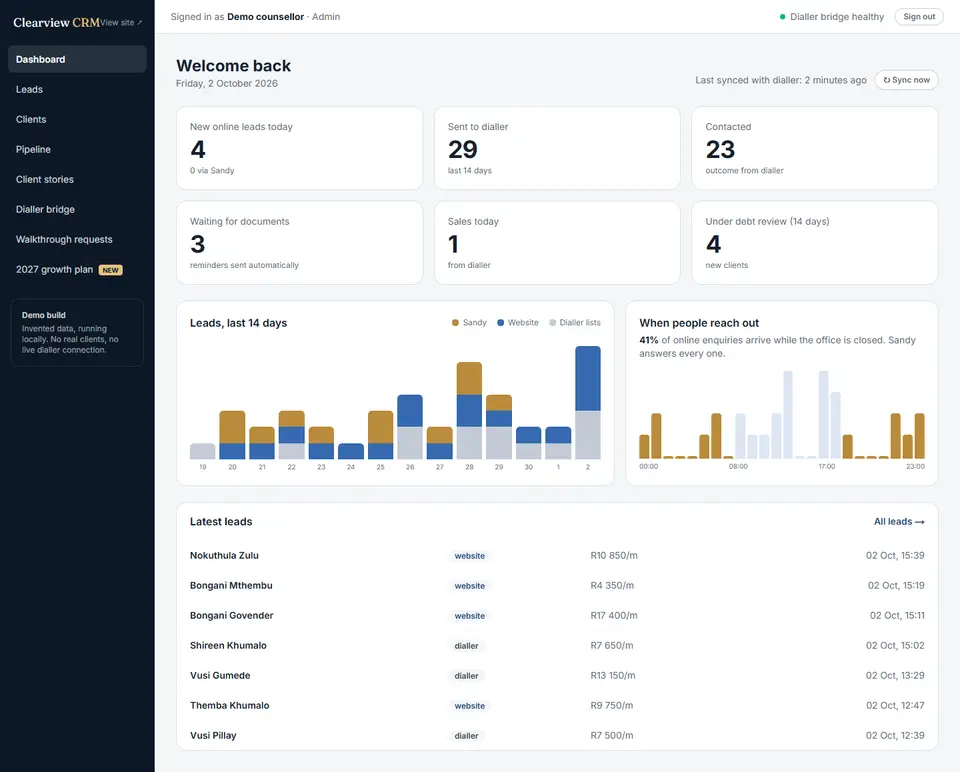Click the 02 Oct, 12:39 timestamp

[x=894, y=735]
